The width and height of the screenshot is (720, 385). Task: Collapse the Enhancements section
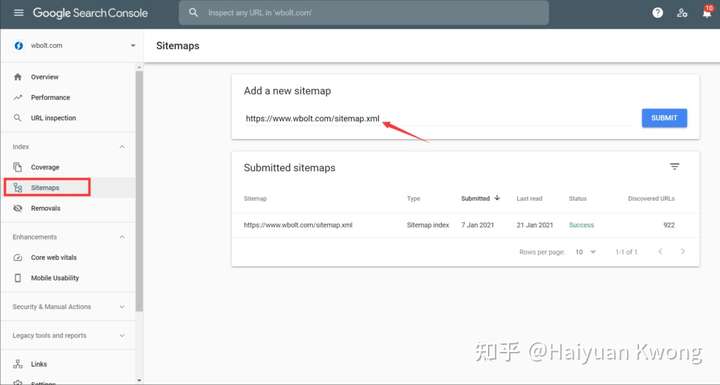pyautogui.click(x=122, y=237)
